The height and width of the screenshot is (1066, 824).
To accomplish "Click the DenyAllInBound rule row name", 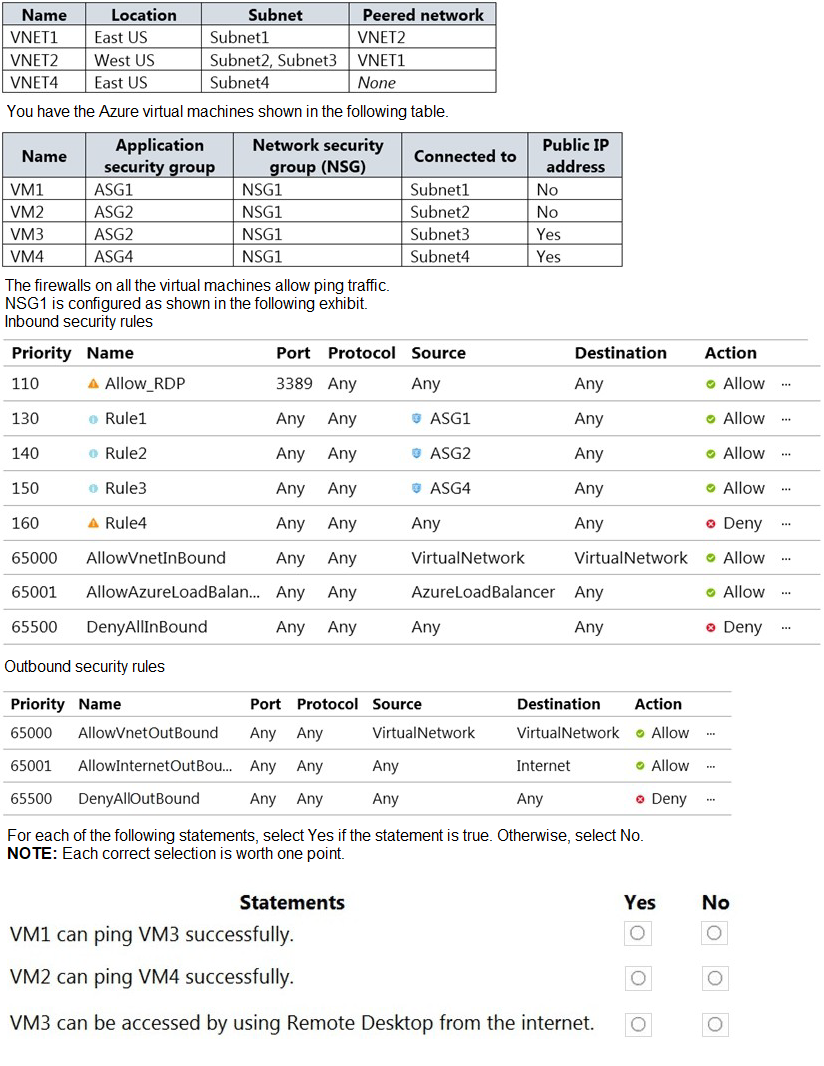I will click(147, 627).
